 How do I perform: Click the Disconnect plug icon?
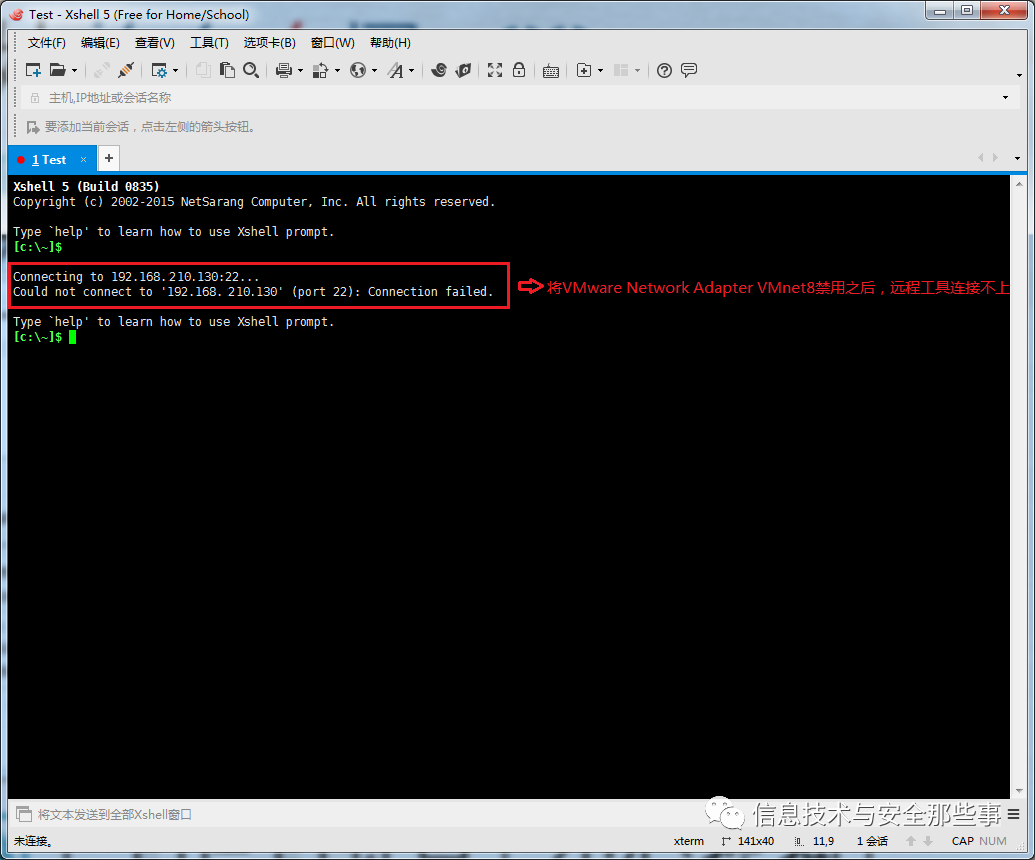(125, 70)
